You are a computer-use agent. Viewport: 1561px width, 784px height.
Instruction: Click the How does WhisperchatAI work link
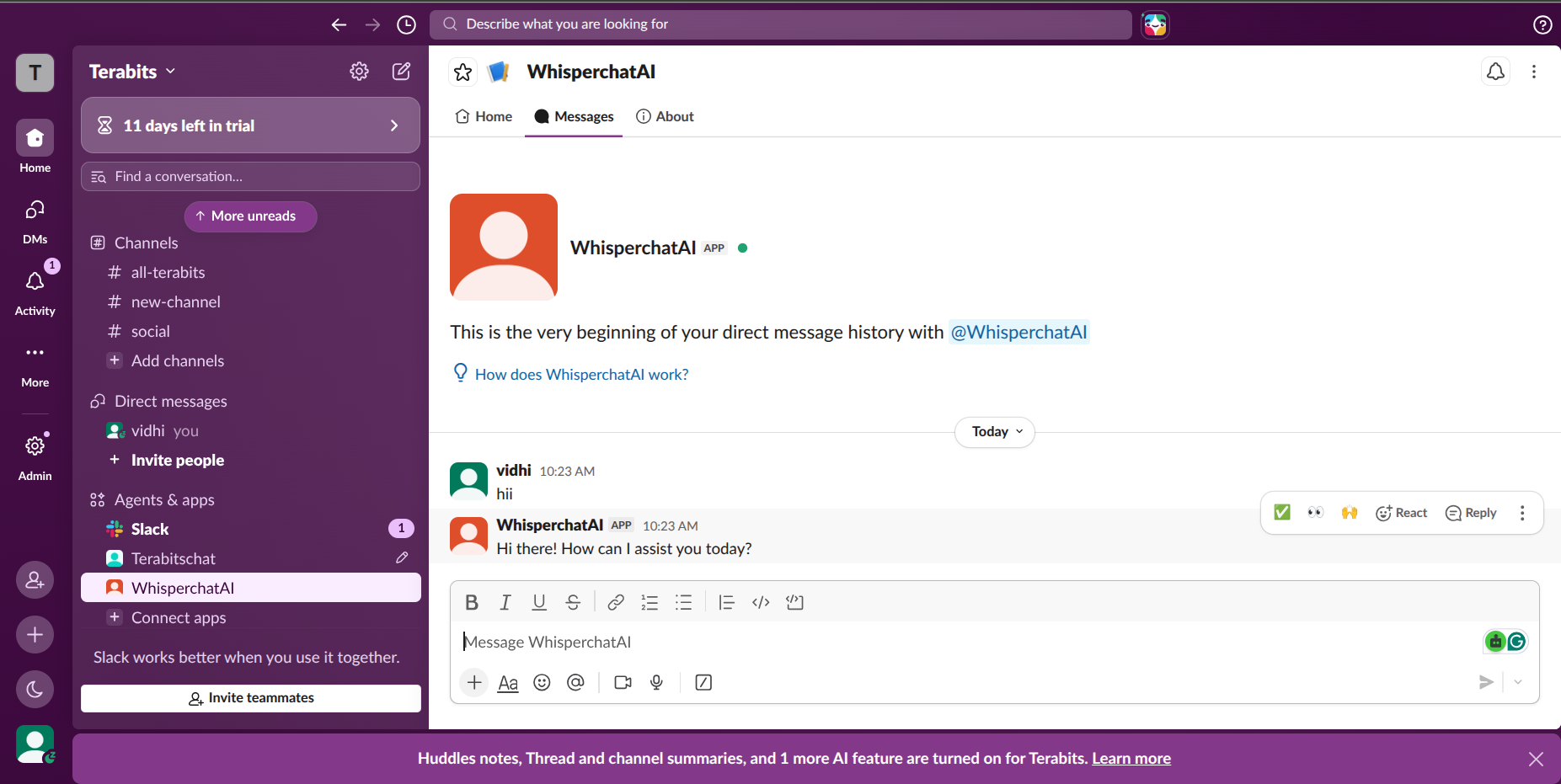[x=581, y=375]
